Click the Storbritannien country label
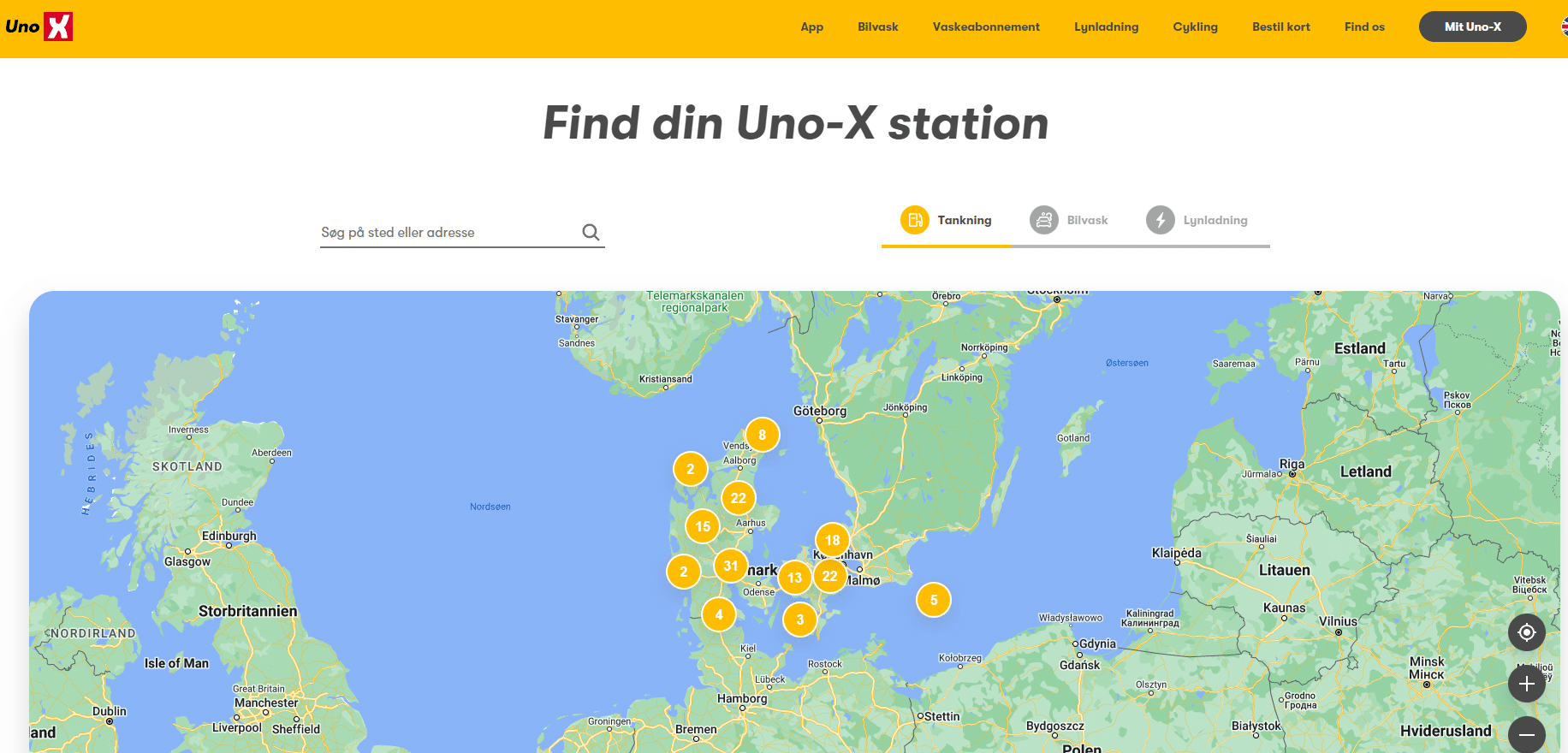 (247, 611)
